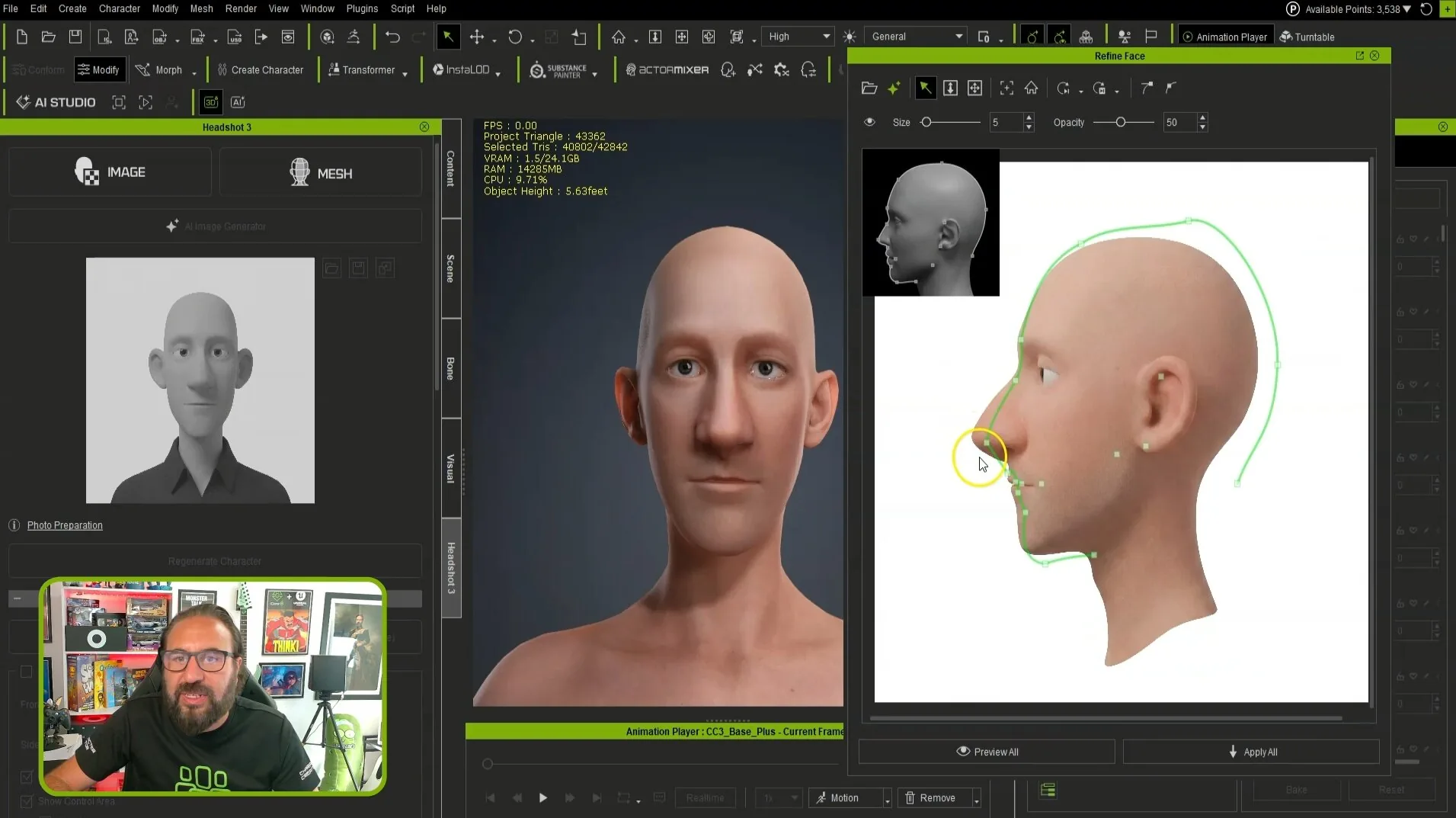
Task: Open project with folder icon in main toolbar
Action: (48, 37)
